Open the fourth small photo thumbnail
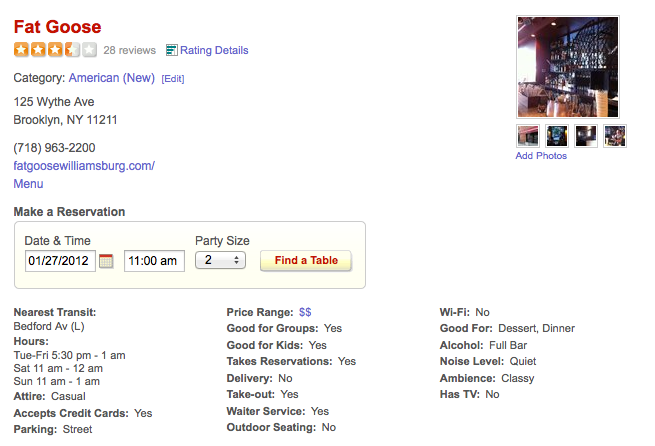The image size is (655, 446). 615,136
